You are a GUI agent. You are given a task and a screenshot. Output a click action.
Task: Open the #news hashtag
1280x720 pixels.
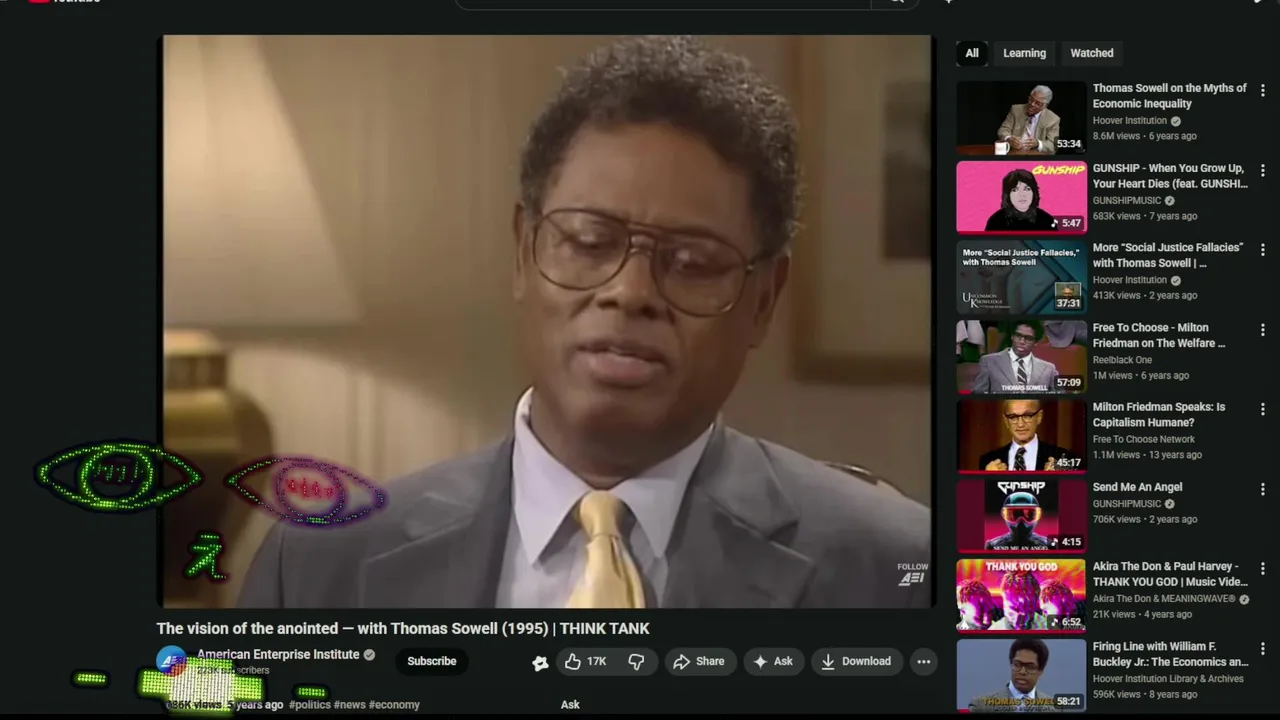(x=349, y=705)
